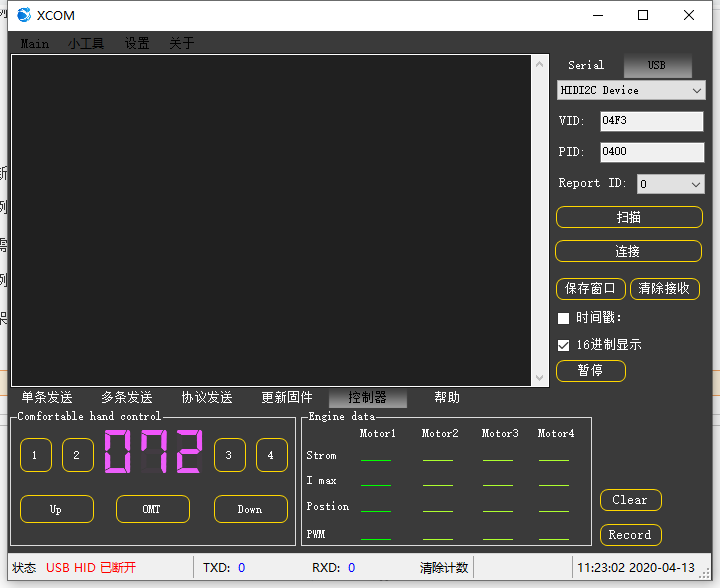Open the Report ID dropdown
The width and height of the screenshot is (720, 588).
670,184
